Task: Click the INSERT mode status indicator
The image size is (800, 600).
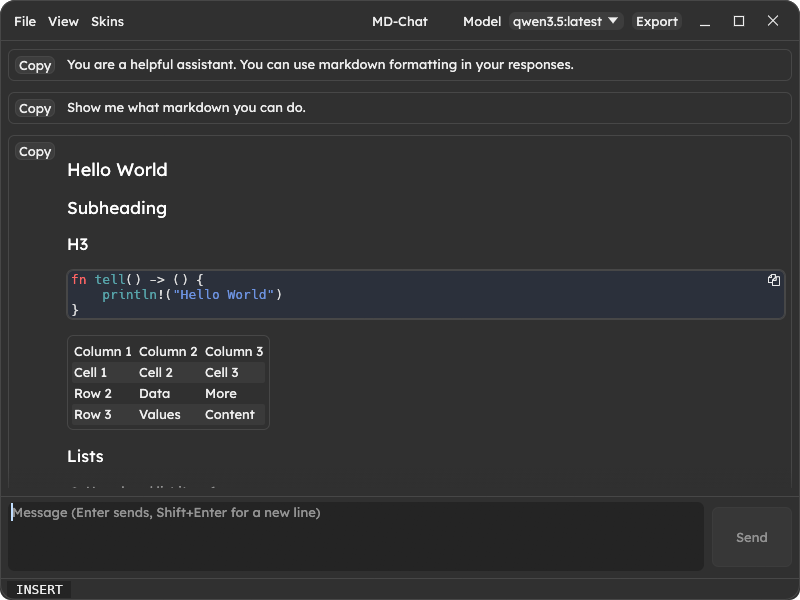Action: (39, 590)
